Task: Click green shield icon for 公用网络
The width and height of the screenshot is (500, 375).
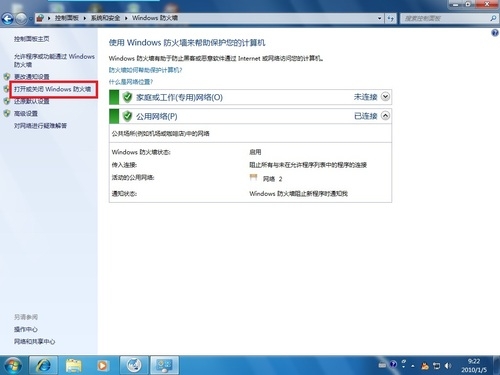Action: pos(127,116)
